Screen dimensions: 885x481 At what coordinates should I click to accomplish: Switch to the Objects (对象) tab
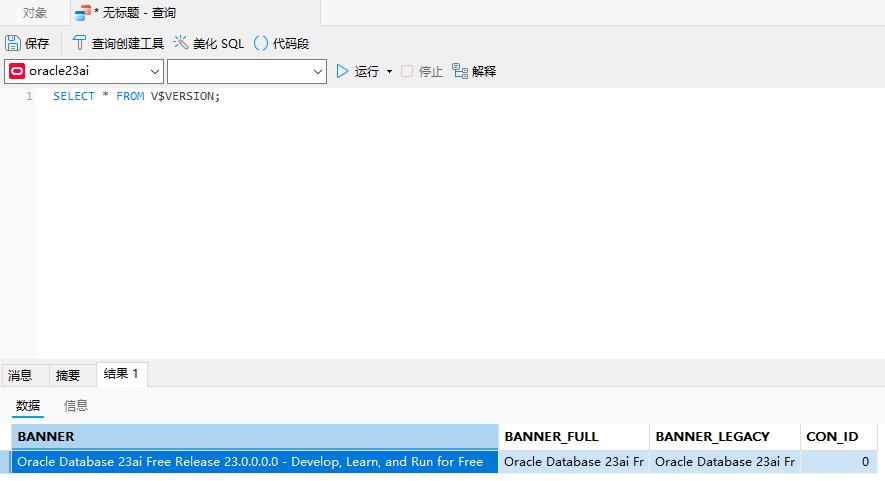35,13
